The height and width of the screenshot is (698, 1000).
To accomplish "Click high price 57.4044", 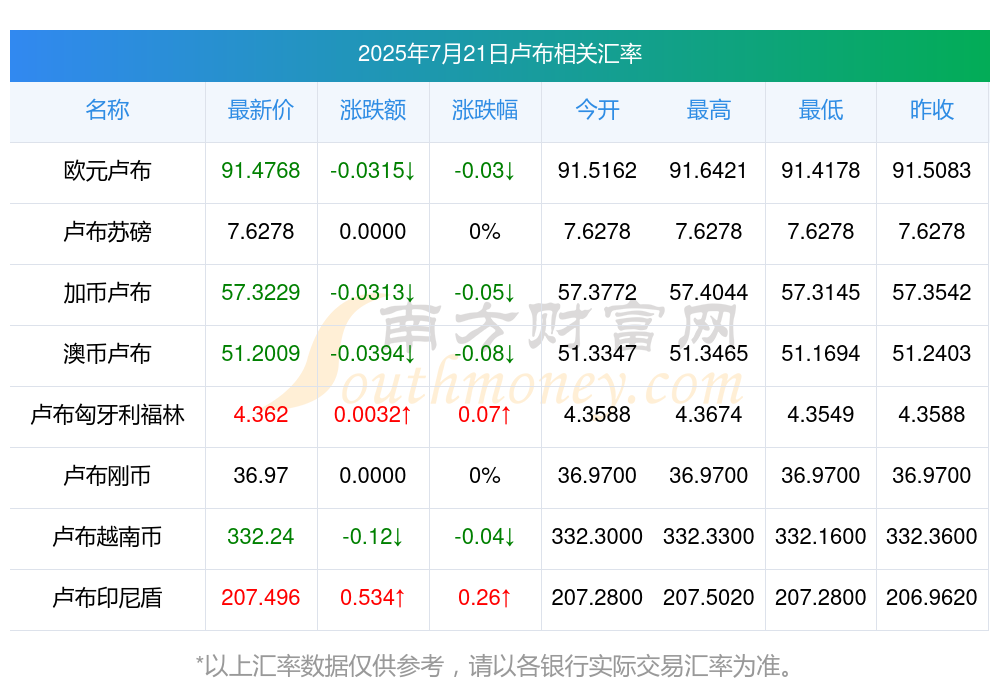I will pyautogui.click(x=709, y=292).
